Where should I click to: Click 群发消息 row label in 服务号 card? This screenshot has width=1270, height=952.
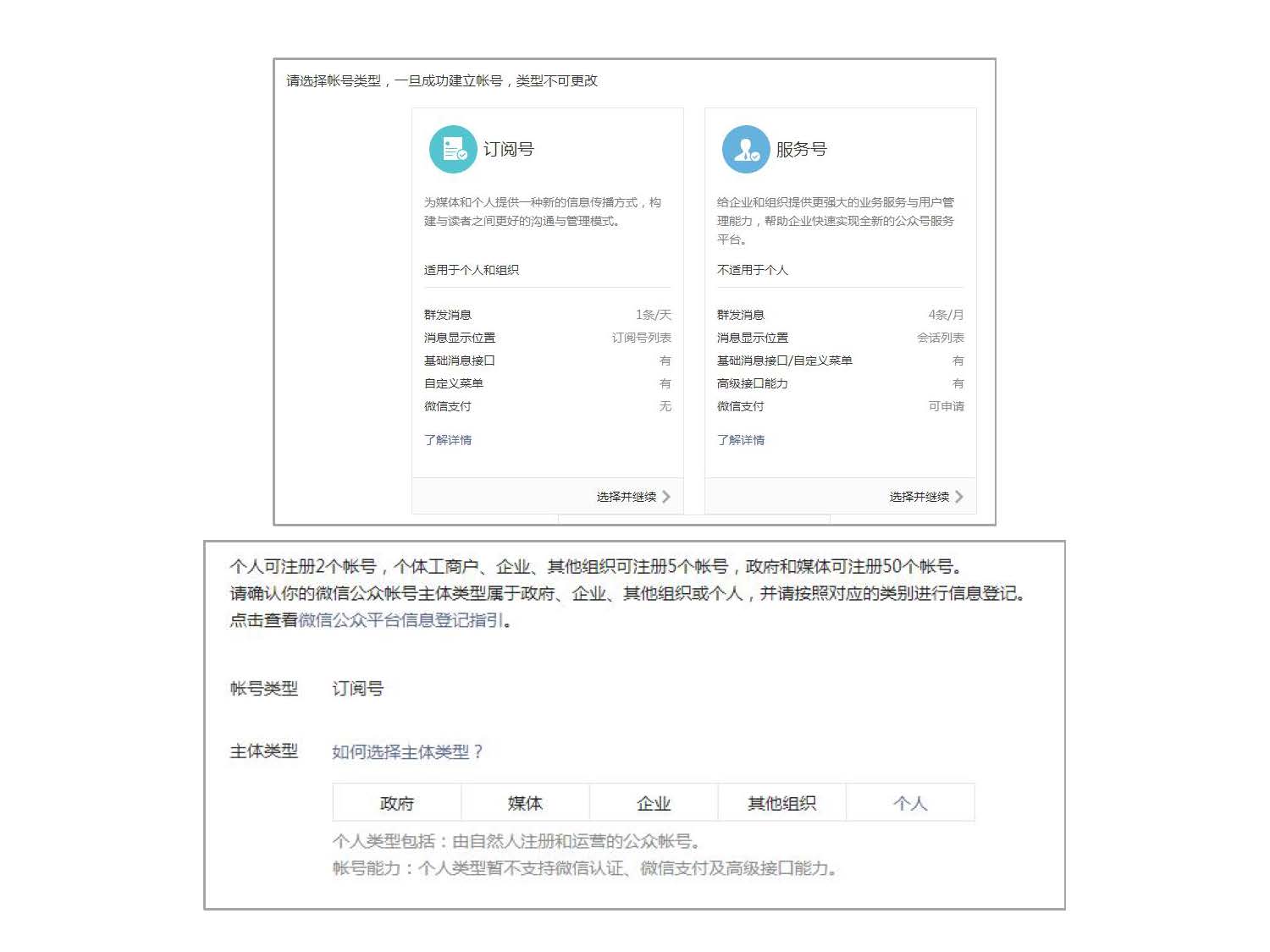741,315
